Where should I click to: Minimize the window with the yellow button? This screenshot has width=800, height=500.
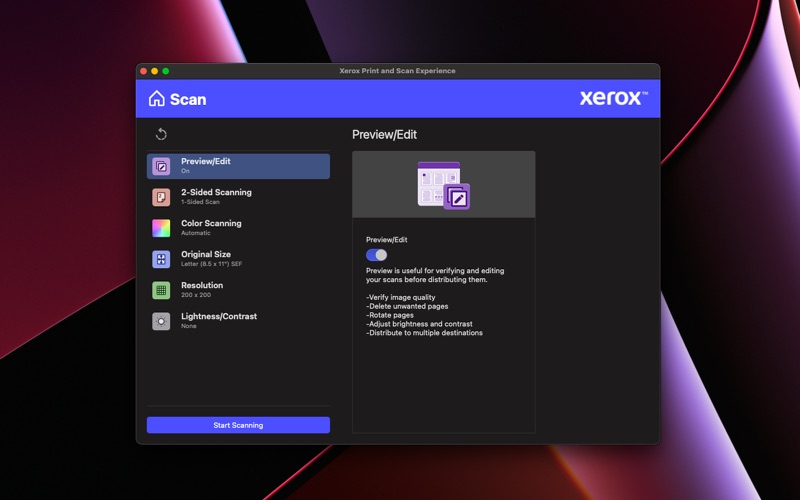tap(155, 71)
